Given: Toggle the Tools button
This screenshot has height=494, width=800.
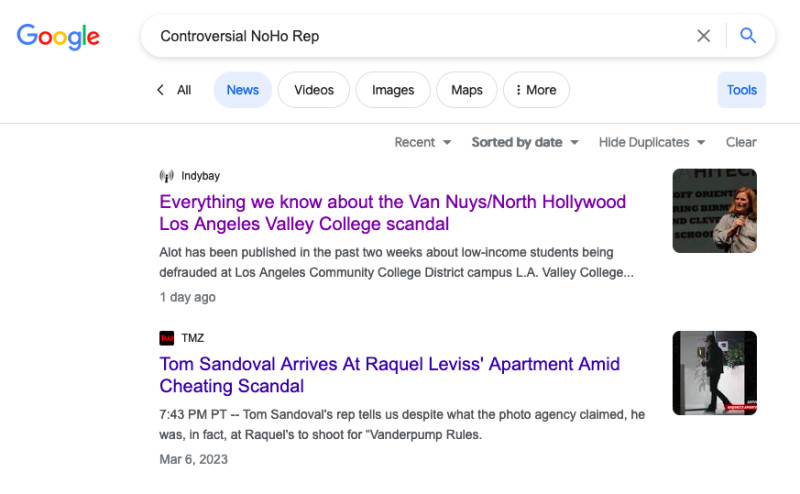Looking at the screenshot, I should point(741,90).
